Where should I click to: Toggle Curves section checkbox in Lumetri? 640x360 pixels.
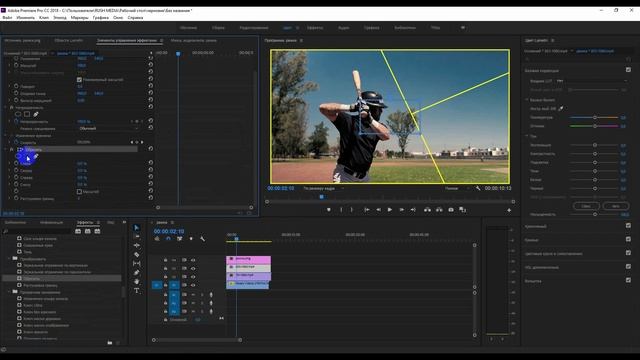tap(628, 239)
